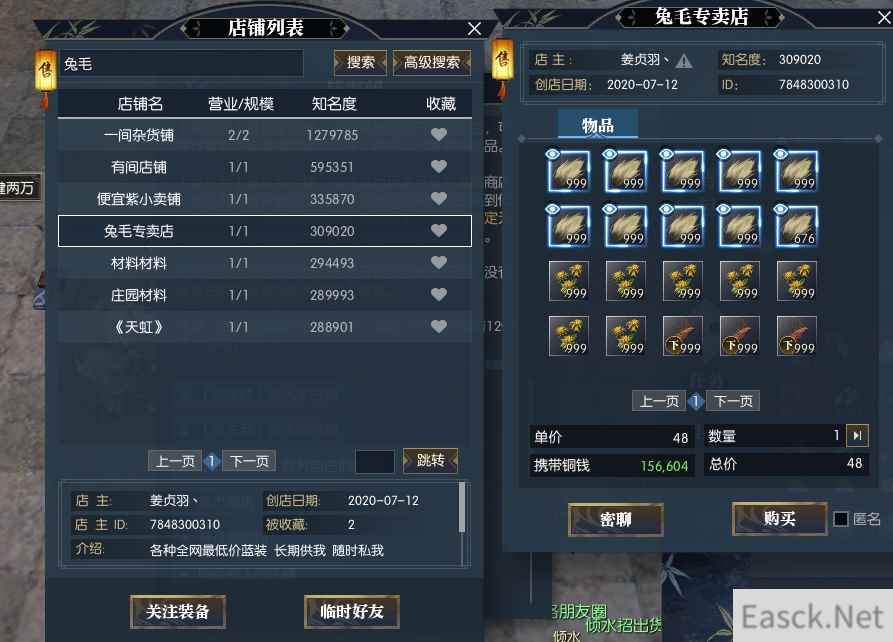Sort by the 知名度 column header
This screenshot has height=642, width=893.
[334, 104]
